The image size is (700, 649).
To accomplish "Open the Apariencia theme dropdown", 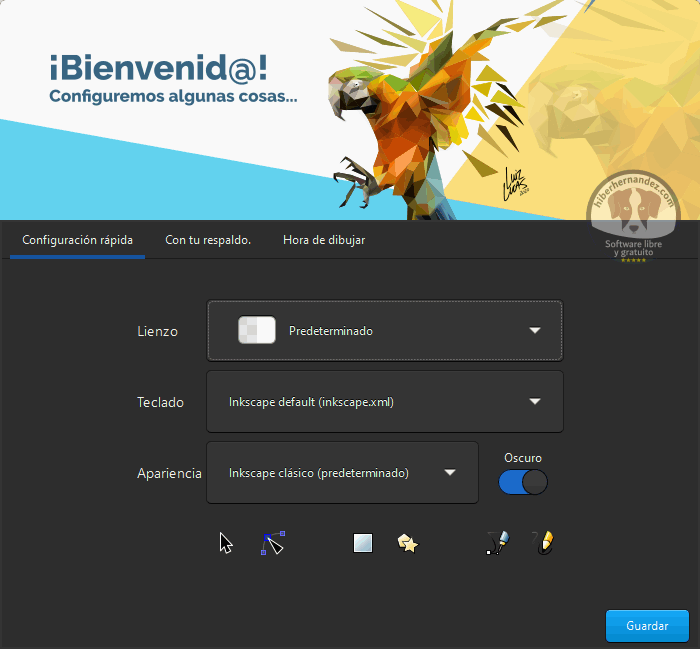I will [342, 473].
